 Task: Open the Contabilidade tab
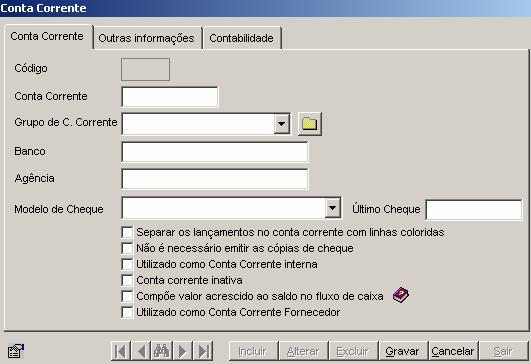(241, 38)
